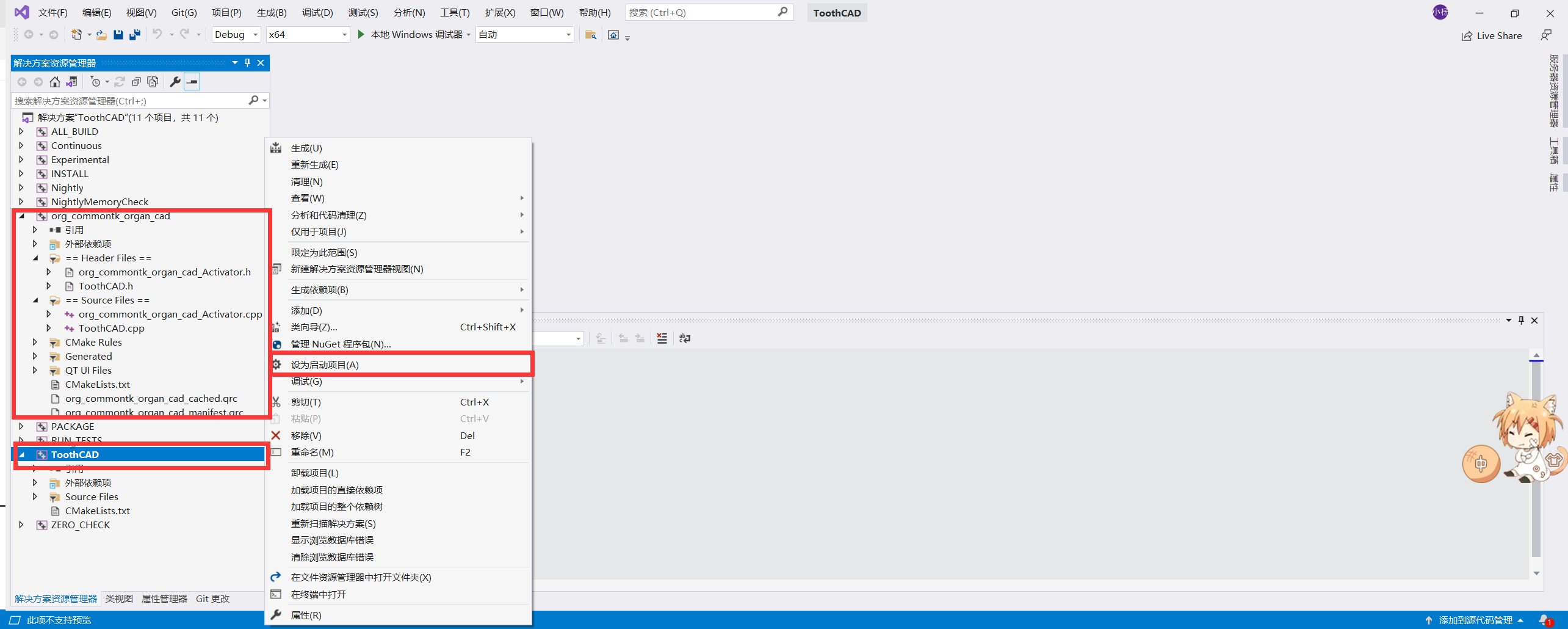Switch to the 属性管理器 tab

(x=164, y=598)
